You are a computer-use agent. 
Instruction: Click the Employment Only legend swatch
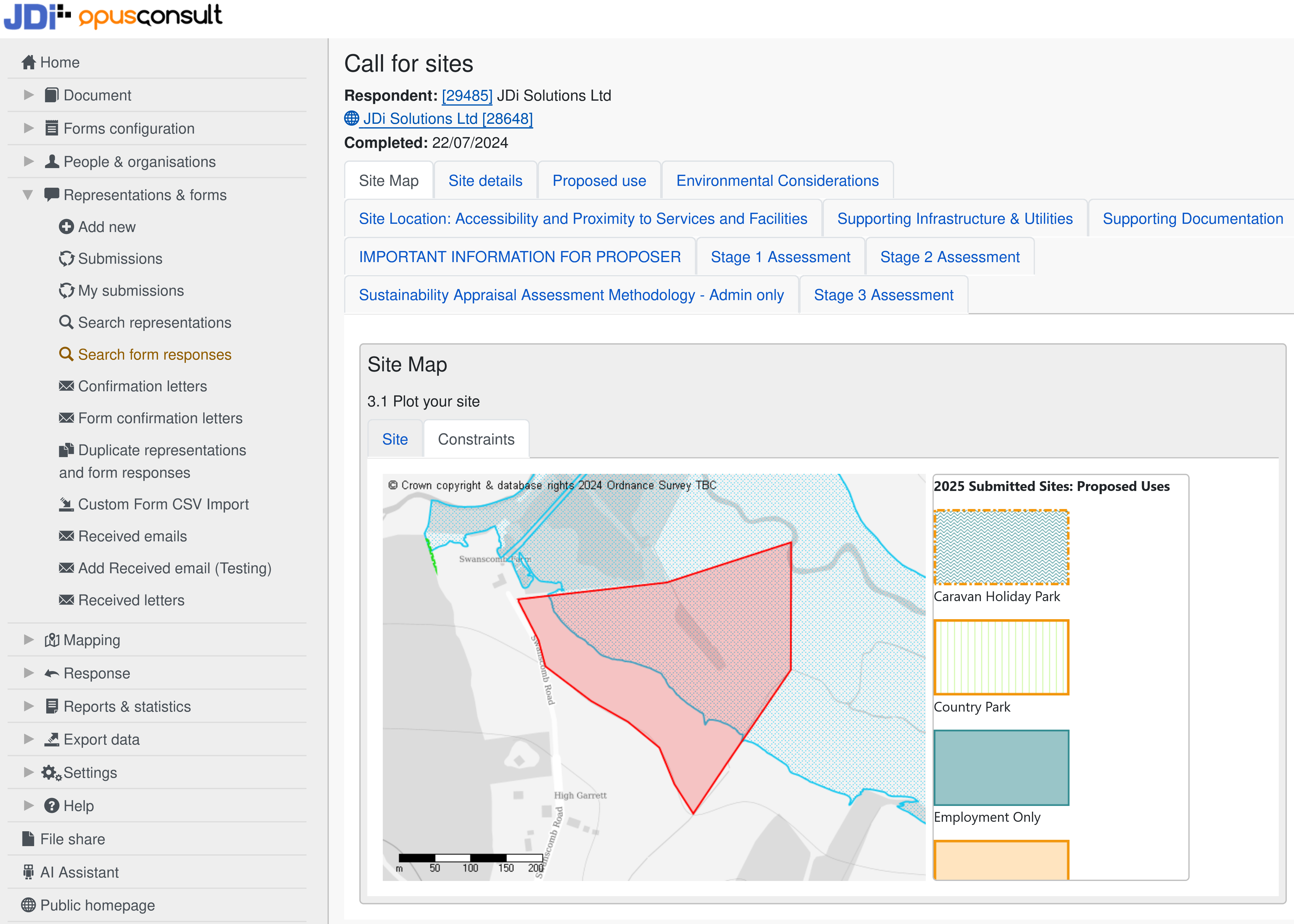1001,768
